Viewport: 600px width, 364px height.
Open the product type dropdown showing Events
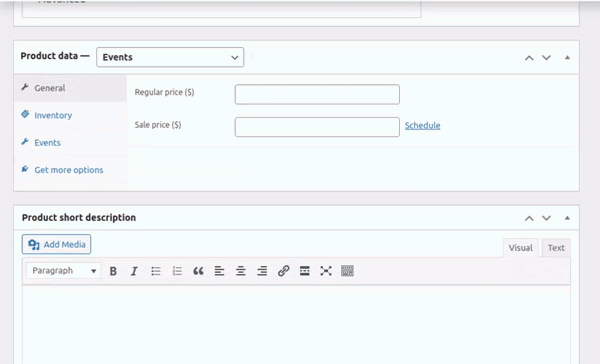170,57
